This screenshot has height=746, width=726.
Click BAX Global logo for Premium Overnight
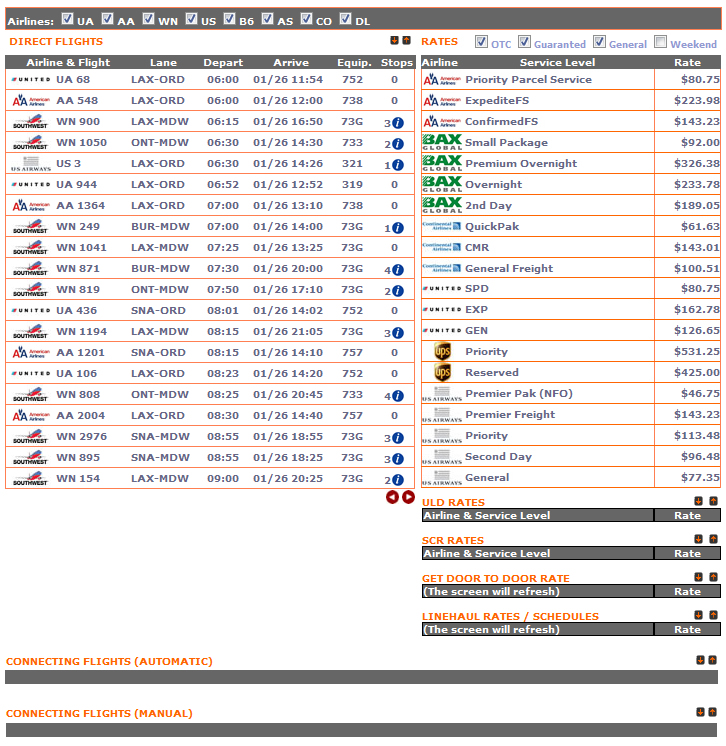point(442,163)
